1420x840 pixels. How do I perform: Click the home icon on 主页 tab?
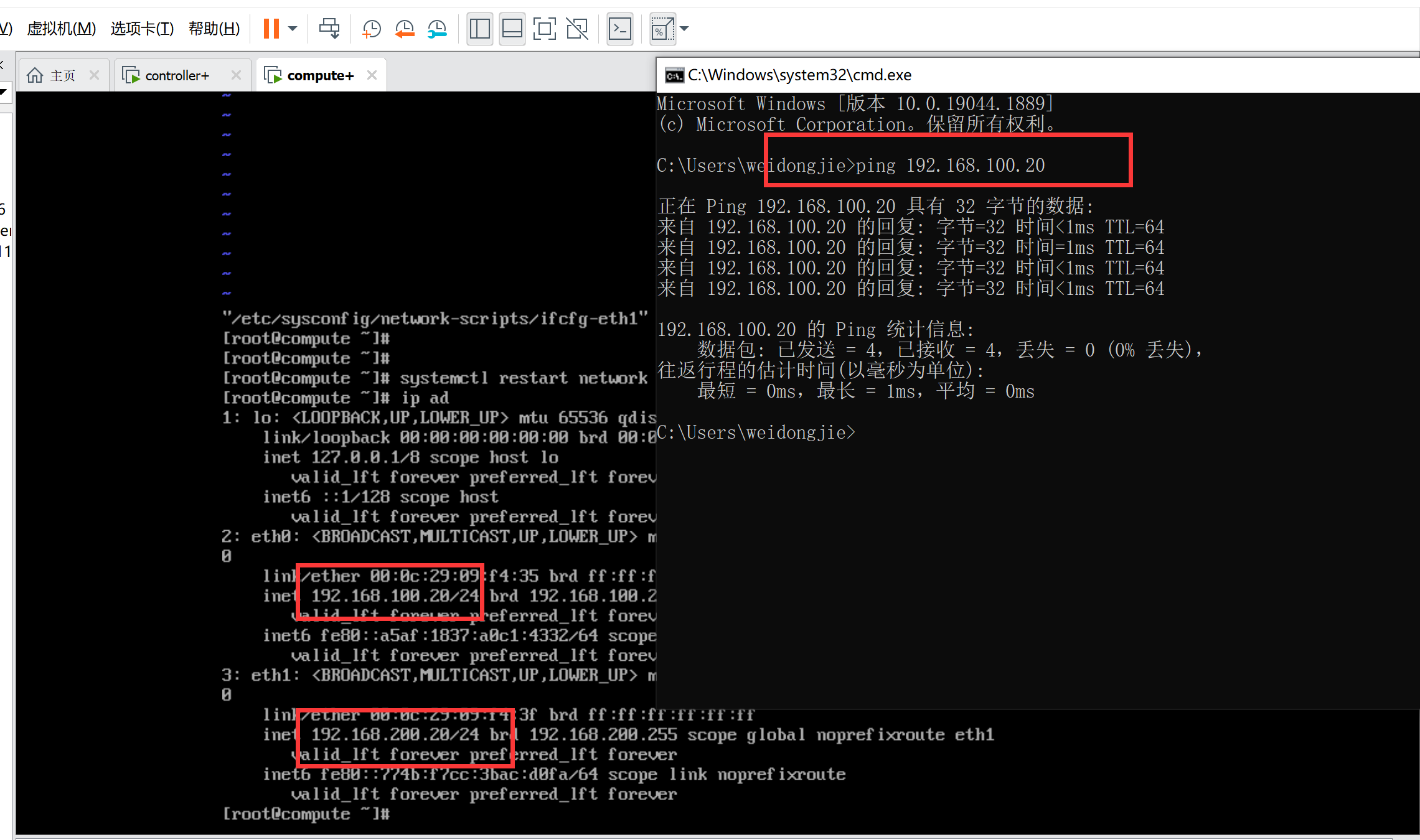(x=35, y=75)
